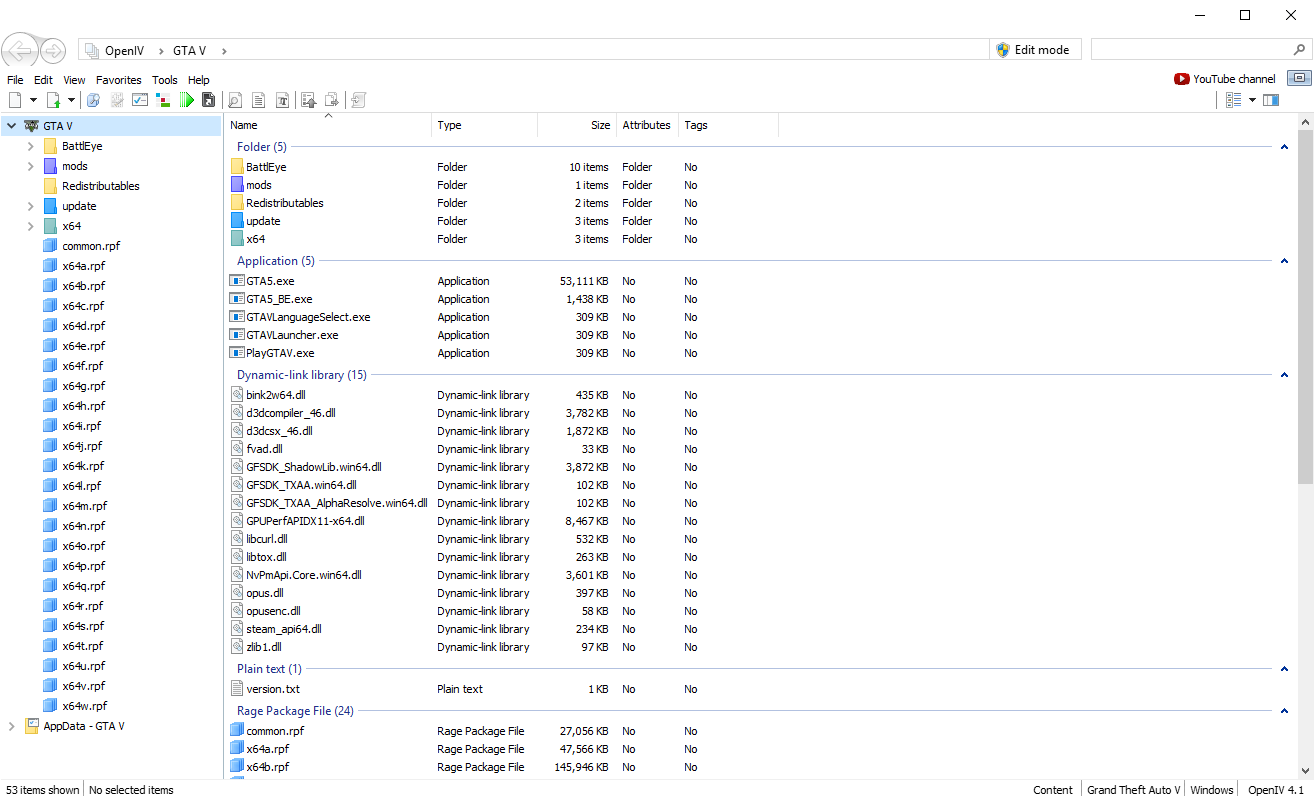Open the Favorites menu
Image resolution: width=1315 pixels, height=801 pixels.
tap(119, 80)
